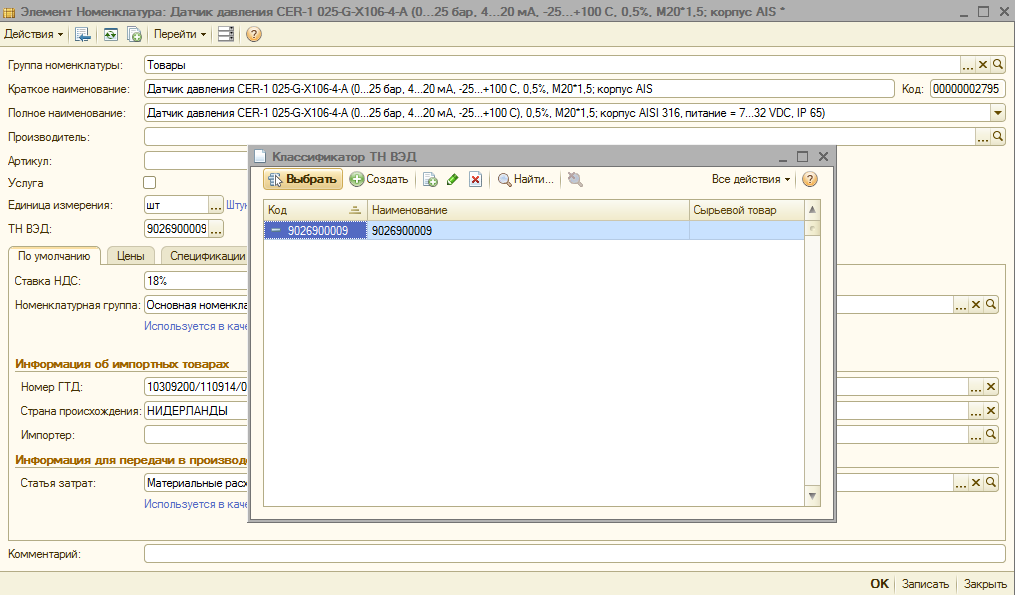The width and height of the screenshot is (1015, 595).
Task: Click the add-by-copying icon in main toolbar
Action: 134,34
